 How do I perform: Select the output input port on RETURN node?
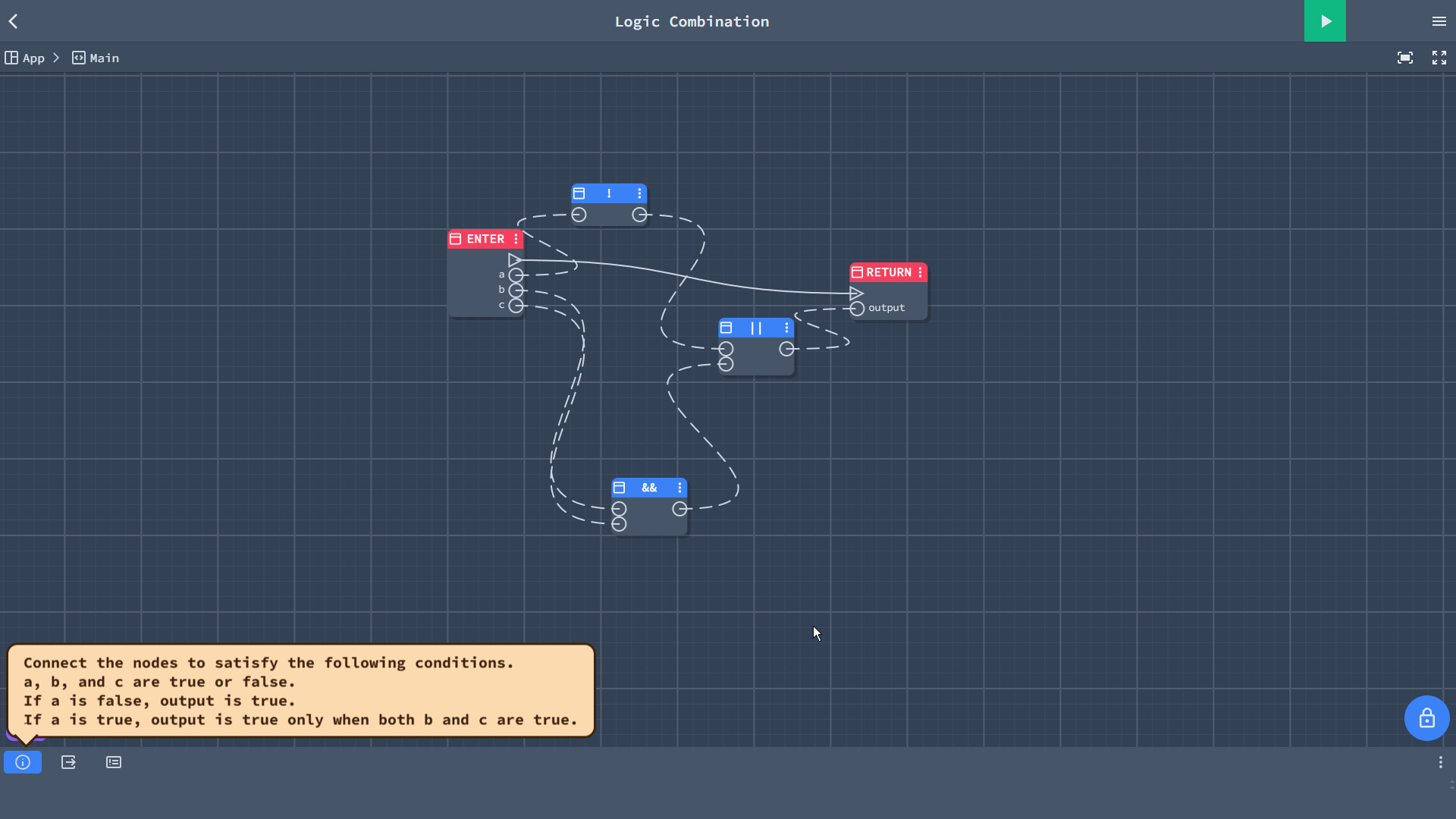click(857, 309)
